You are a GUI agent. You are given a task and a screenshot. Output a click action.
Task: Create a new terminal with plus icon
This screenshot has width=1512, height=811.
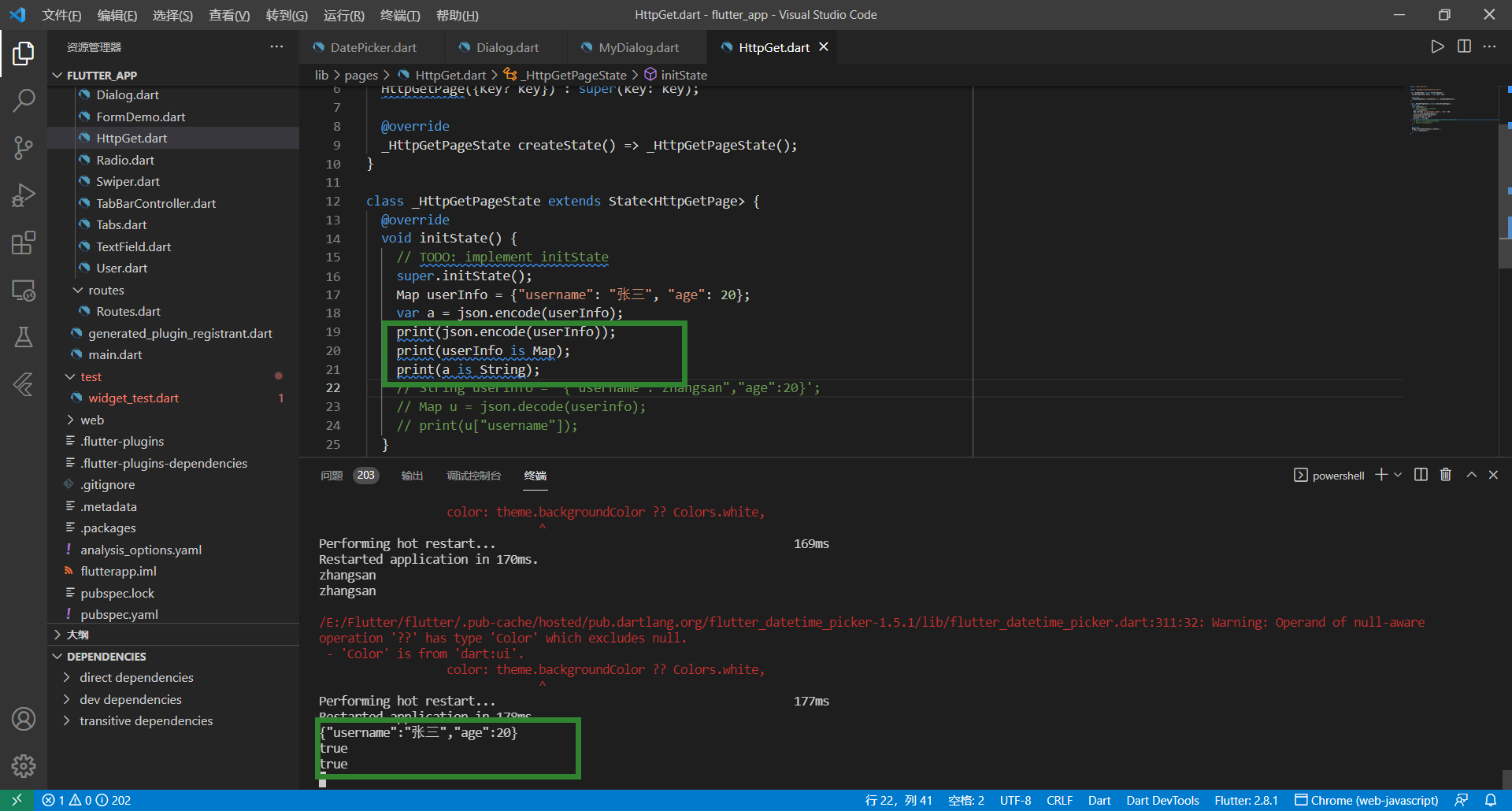pos(1381,475)
